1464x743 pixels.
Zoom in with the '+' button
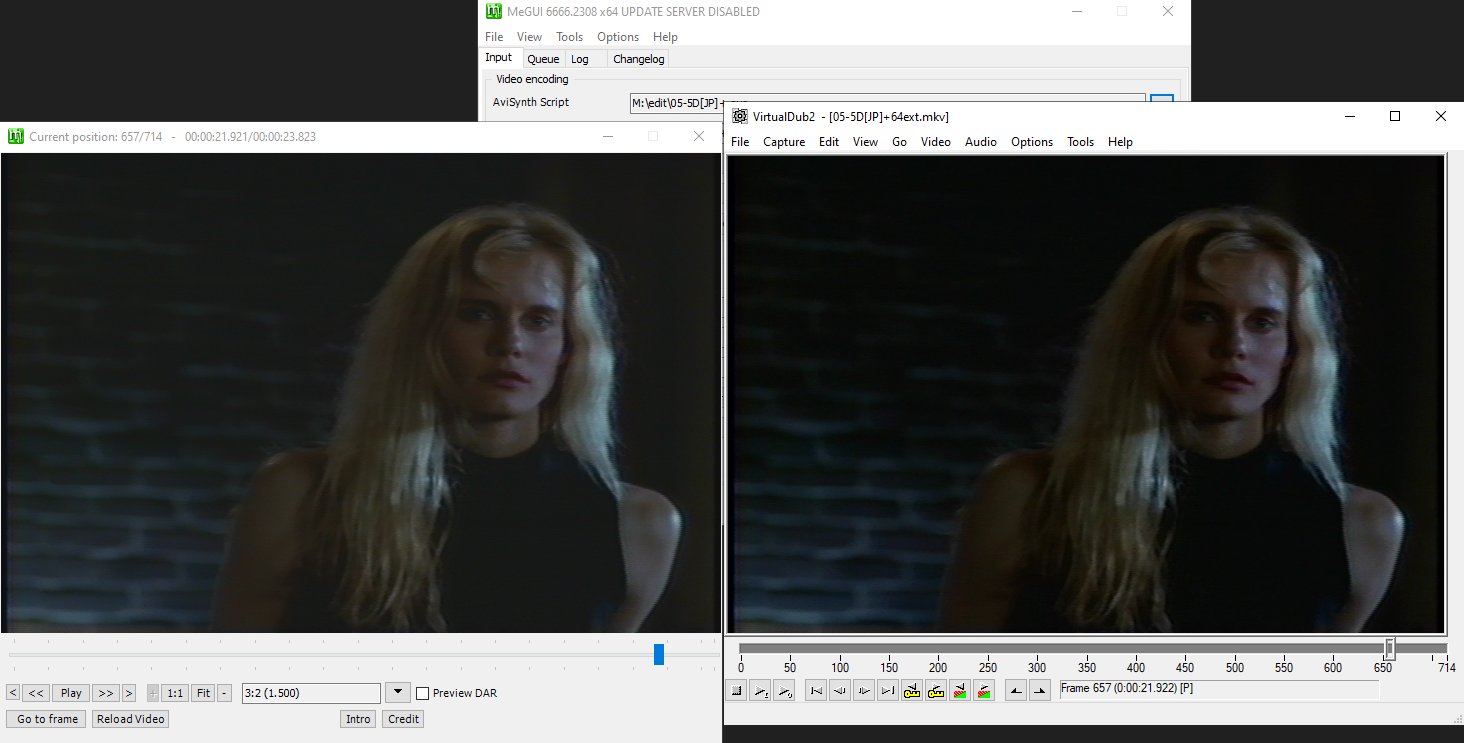click(153, 693)
